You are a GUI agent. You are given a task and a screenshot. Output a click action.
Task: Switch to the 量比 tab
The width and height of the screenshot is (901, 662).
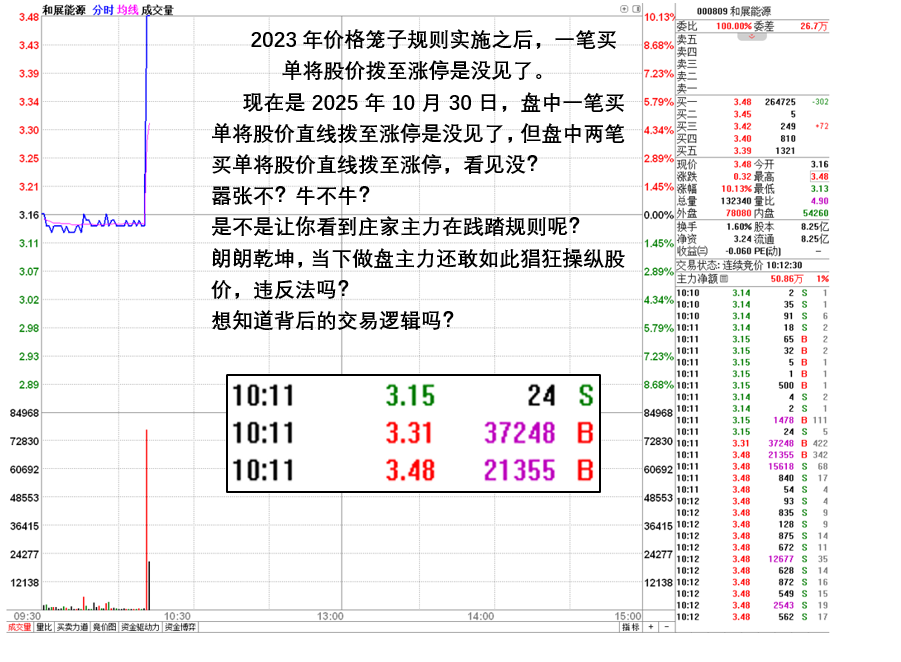(x=43, y=627)
